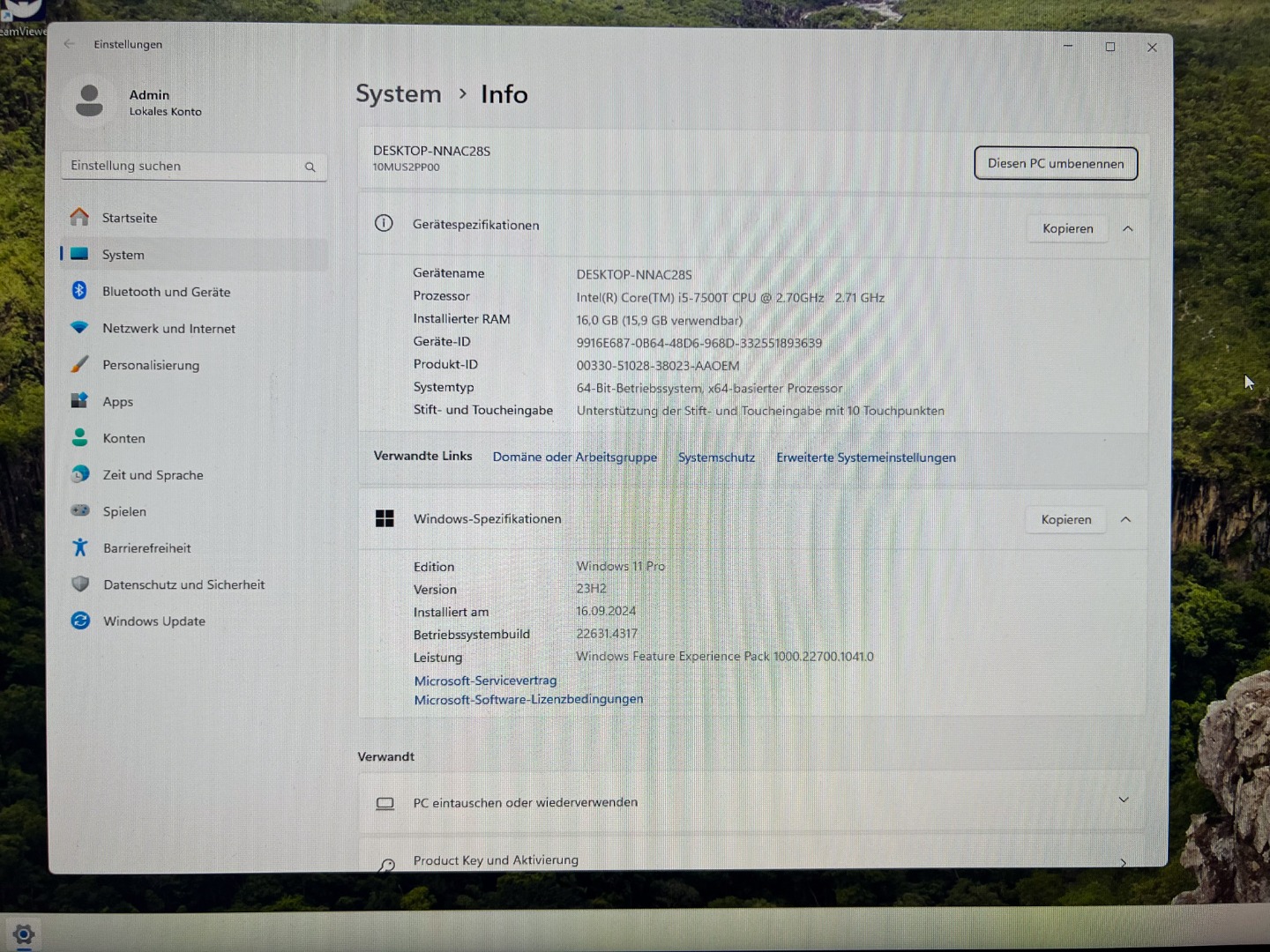The image size is (1270, 952).
Task: Click the Windows Feature Experience Pack value
Action: (x=725, y=656)
